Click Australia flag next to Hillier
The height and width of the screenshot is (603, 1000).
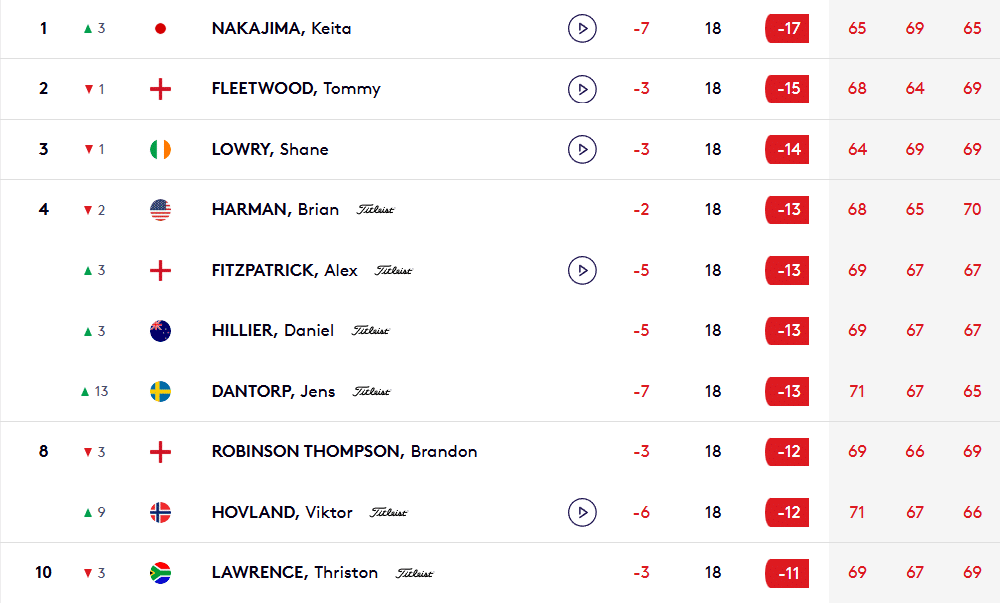160,331
